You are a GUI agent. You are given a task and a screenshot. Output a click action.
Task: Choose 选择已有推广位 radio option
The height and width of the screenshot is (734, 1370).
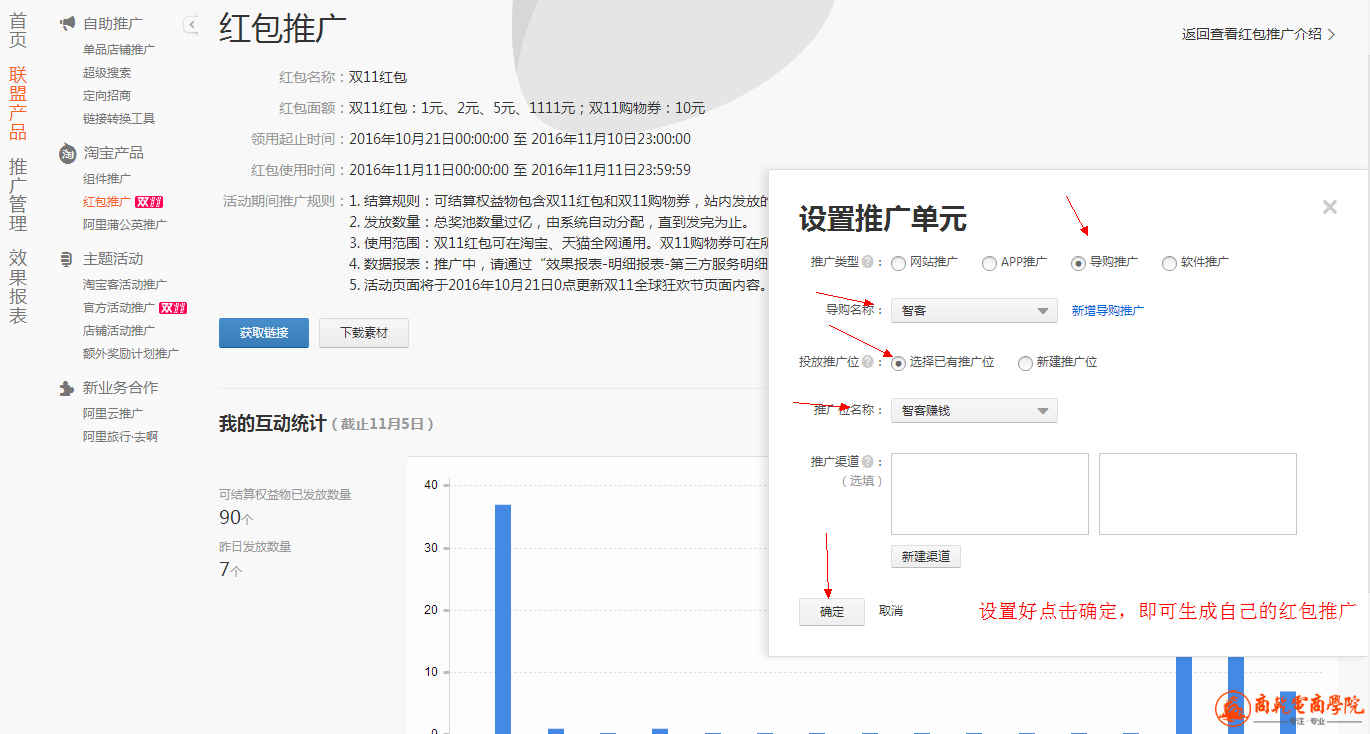pos(898,363)
